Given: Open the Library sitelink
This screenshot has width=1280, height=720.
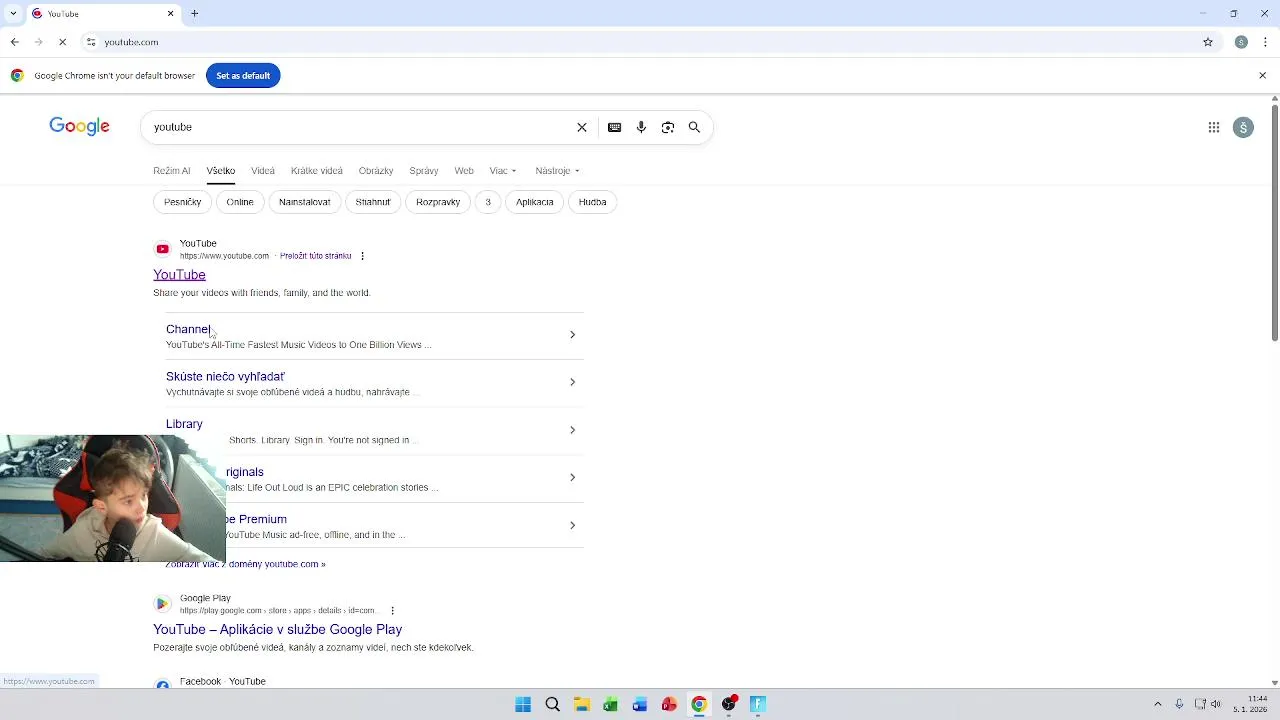Looking at the screenshot, I should pyautogui.click(x=184, y=424).
